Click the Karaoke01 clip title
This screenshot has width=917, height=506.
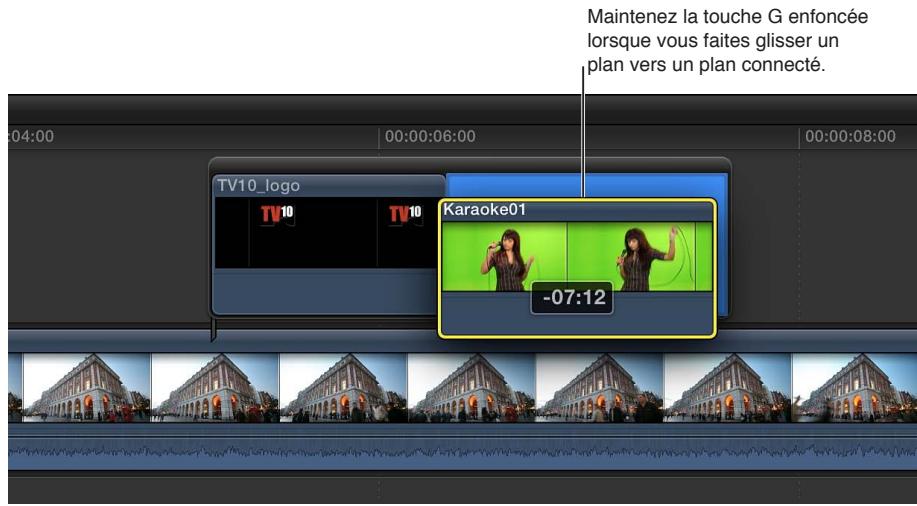coord(484,209)
